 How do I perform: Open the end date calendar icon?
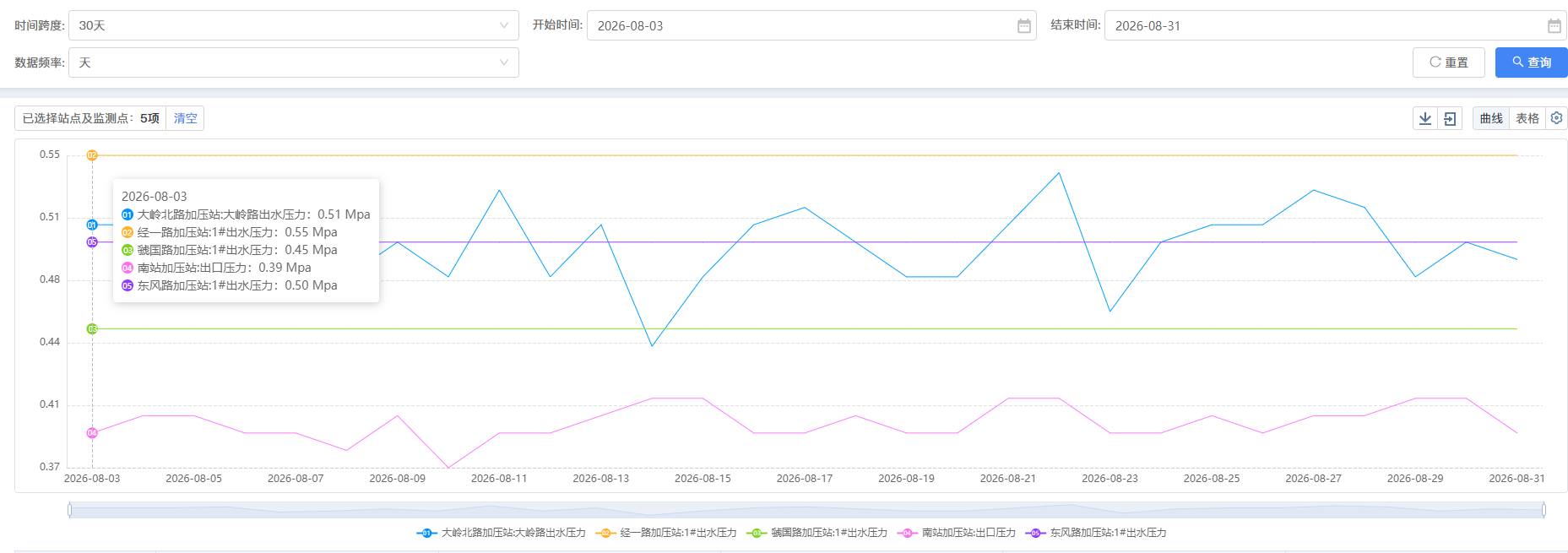(1554, 26)
